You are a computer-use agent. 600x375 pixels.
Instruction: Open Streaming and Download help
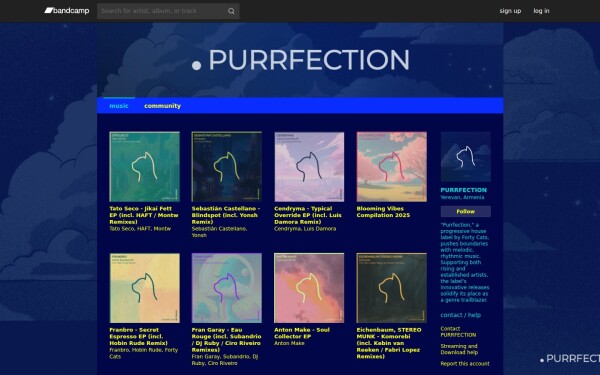click(459, 349)
